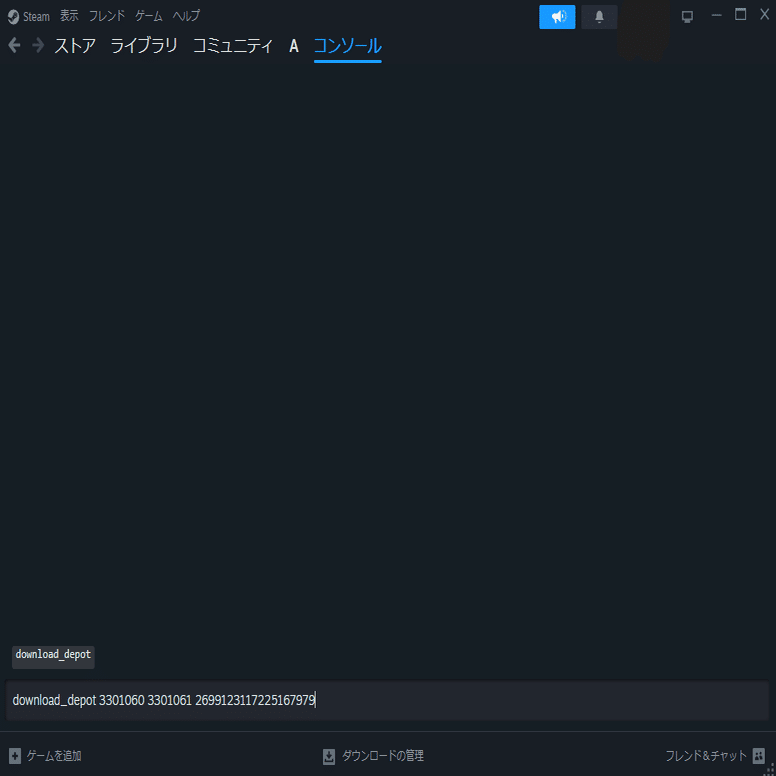
Task: Maximize the Steam window
Action: tap(740, 15)
